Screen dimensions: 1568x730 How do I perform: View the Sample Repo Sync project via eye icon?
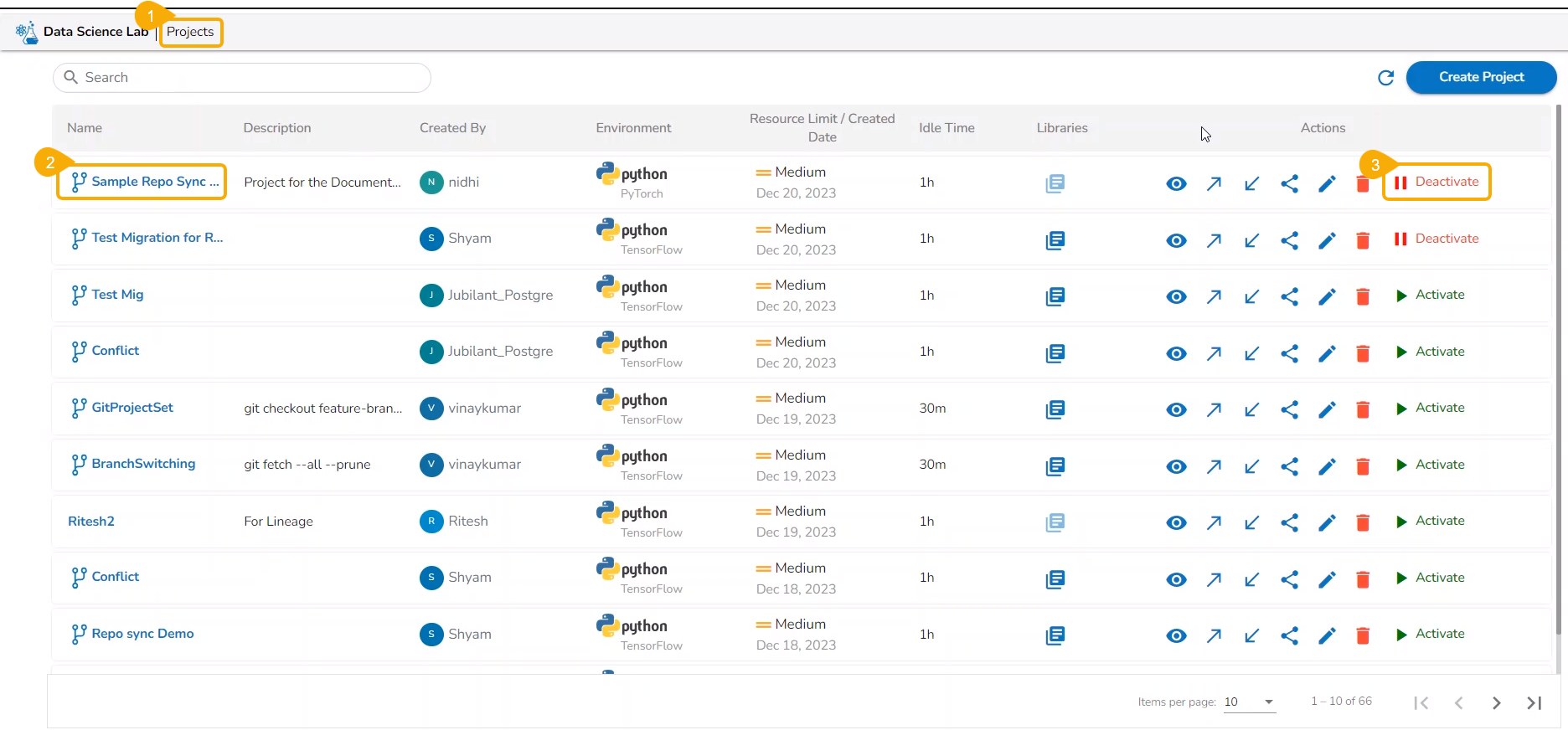coord(1176,183)
